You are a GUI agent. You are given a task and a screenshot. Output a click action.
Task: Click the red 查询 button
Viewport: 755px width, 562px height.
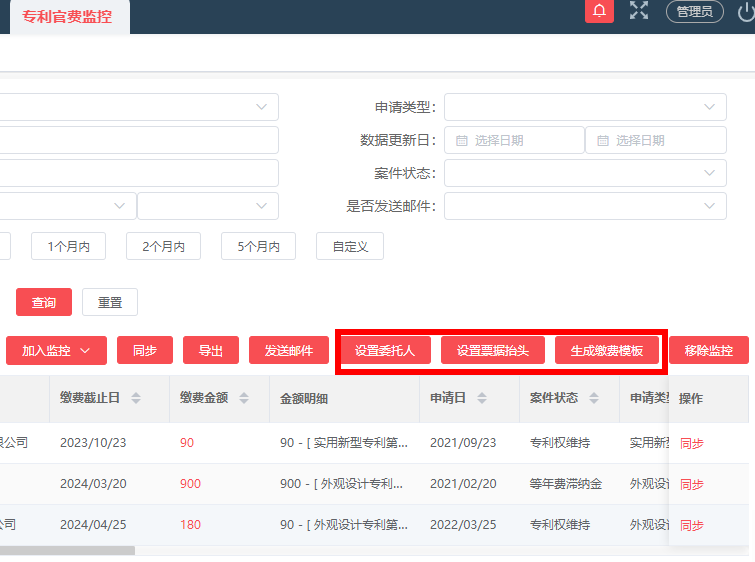pyautogui.click(x=44, y=302)
